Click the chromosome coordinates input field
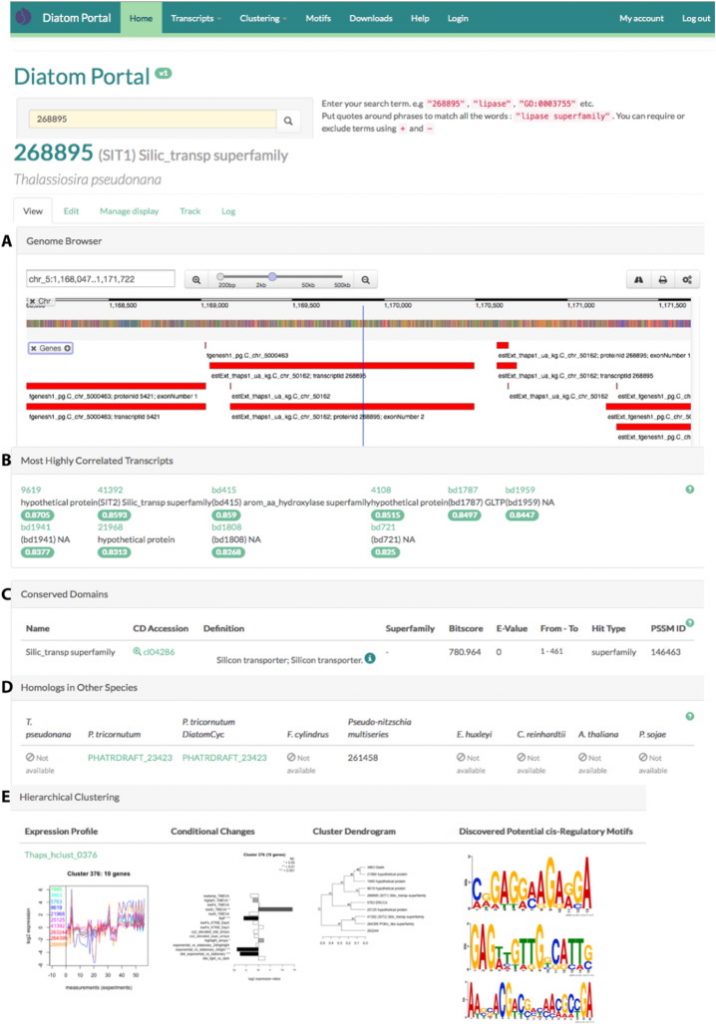The image size is (716, 1024). pyautogui.click(x=100, y=280)
